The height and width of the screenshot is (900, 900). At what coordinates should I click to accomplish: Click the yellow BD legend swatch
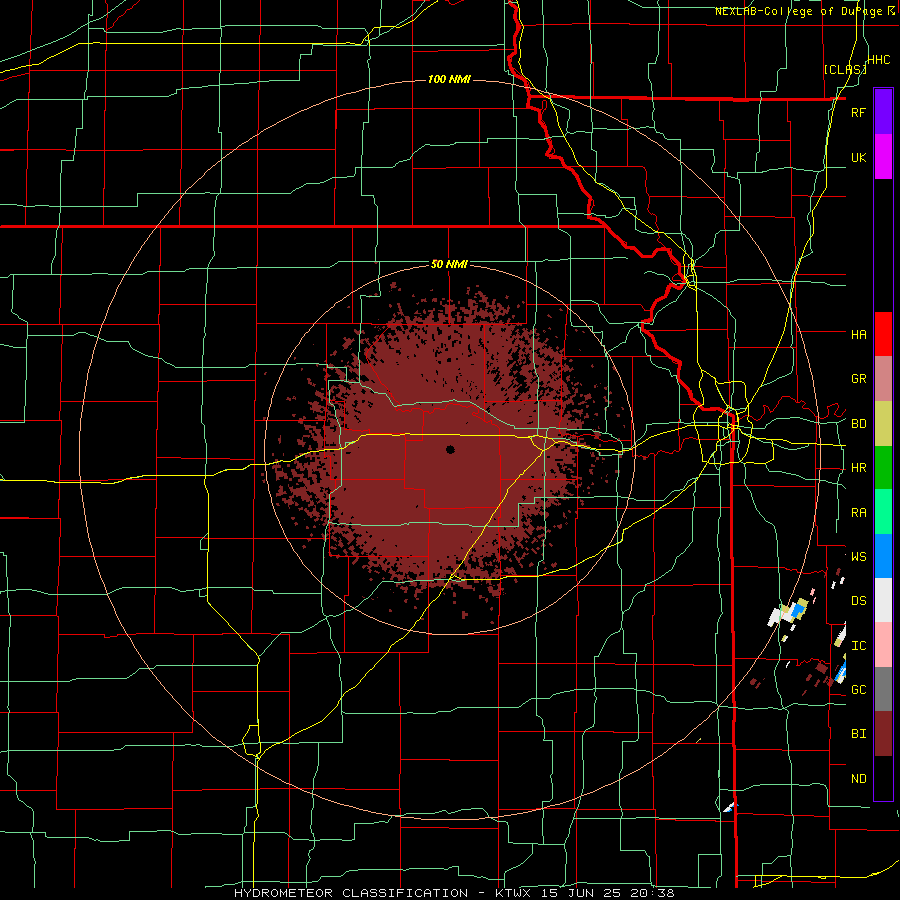coord(883,424)
